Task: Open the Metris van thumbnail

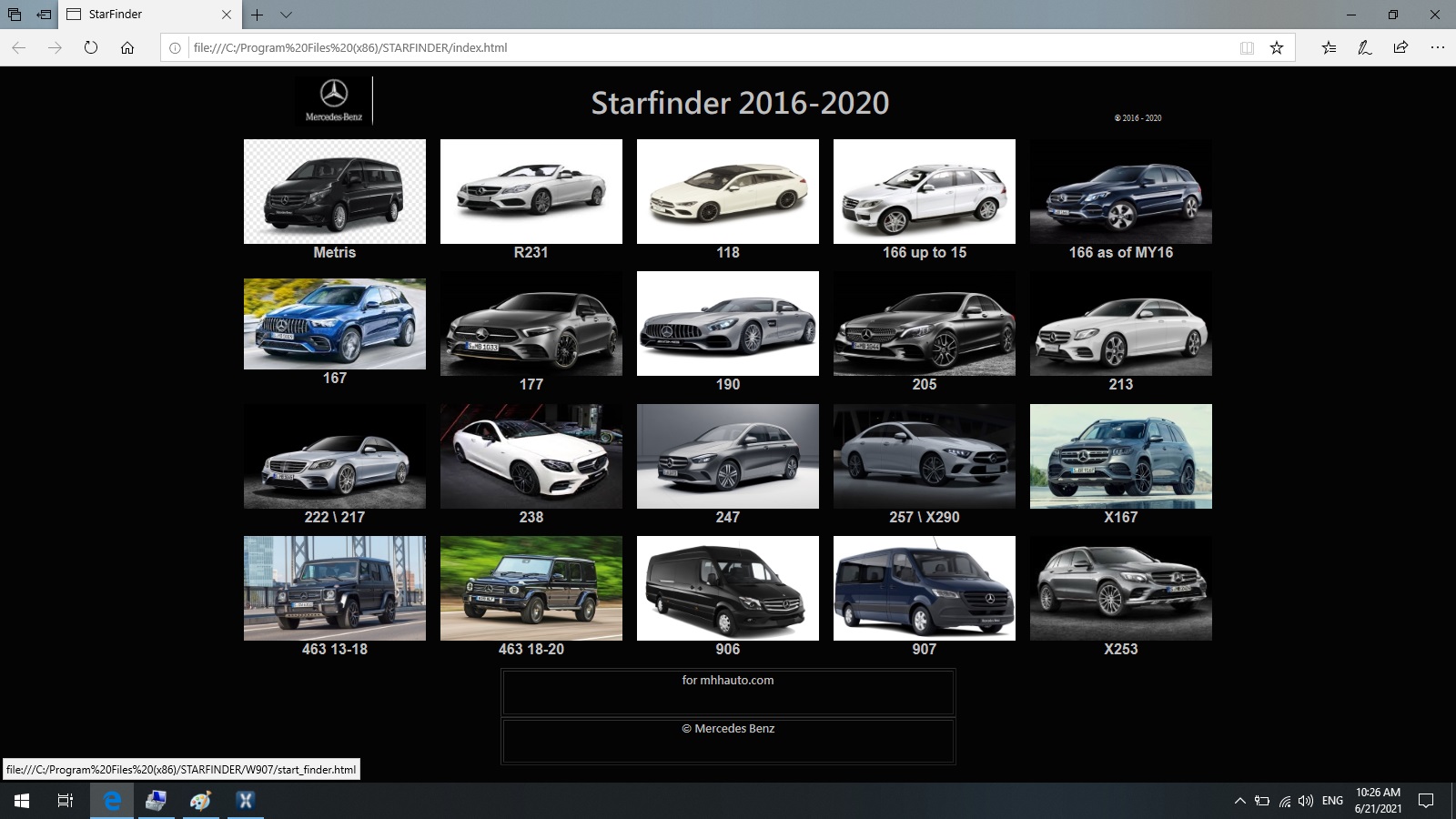Action: pos(335,191)
